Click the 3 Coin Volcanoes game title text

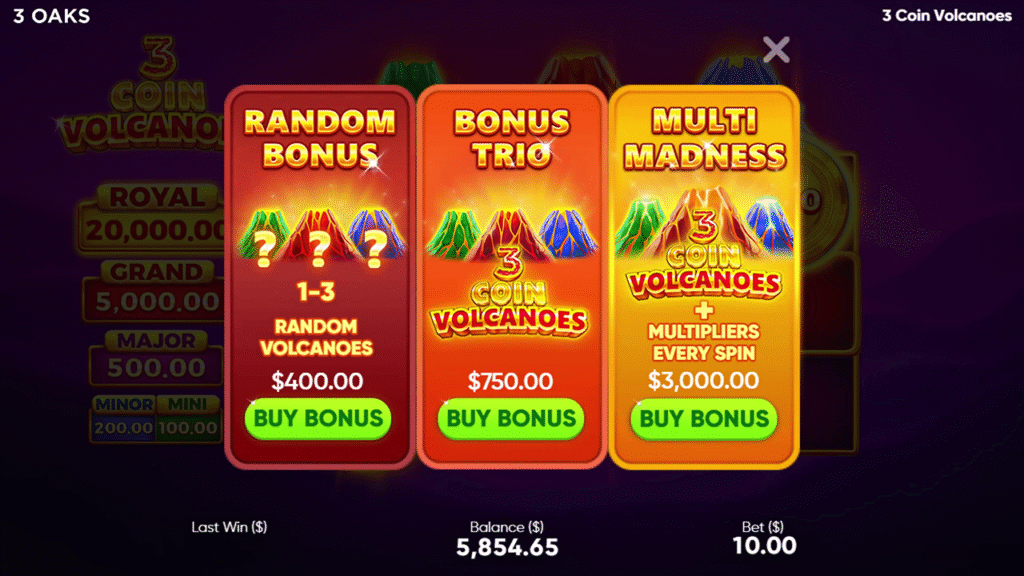point(946,16)
